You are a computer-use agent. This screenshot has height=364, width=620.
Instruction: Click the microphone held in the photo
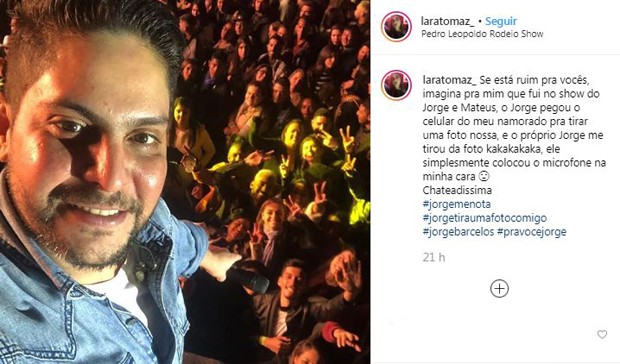point(248,277)
